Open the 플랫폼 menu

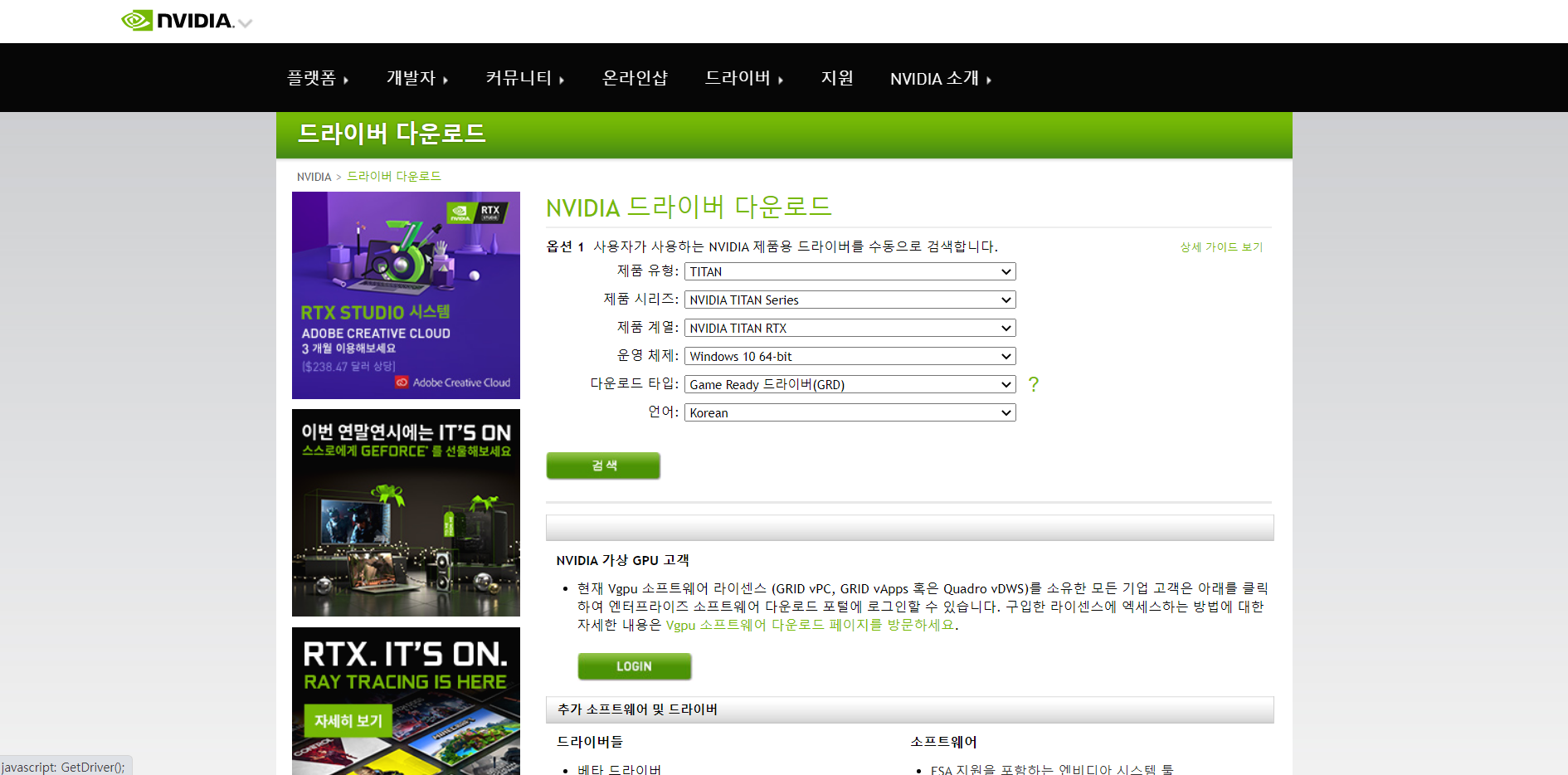[x=318, y=78]
